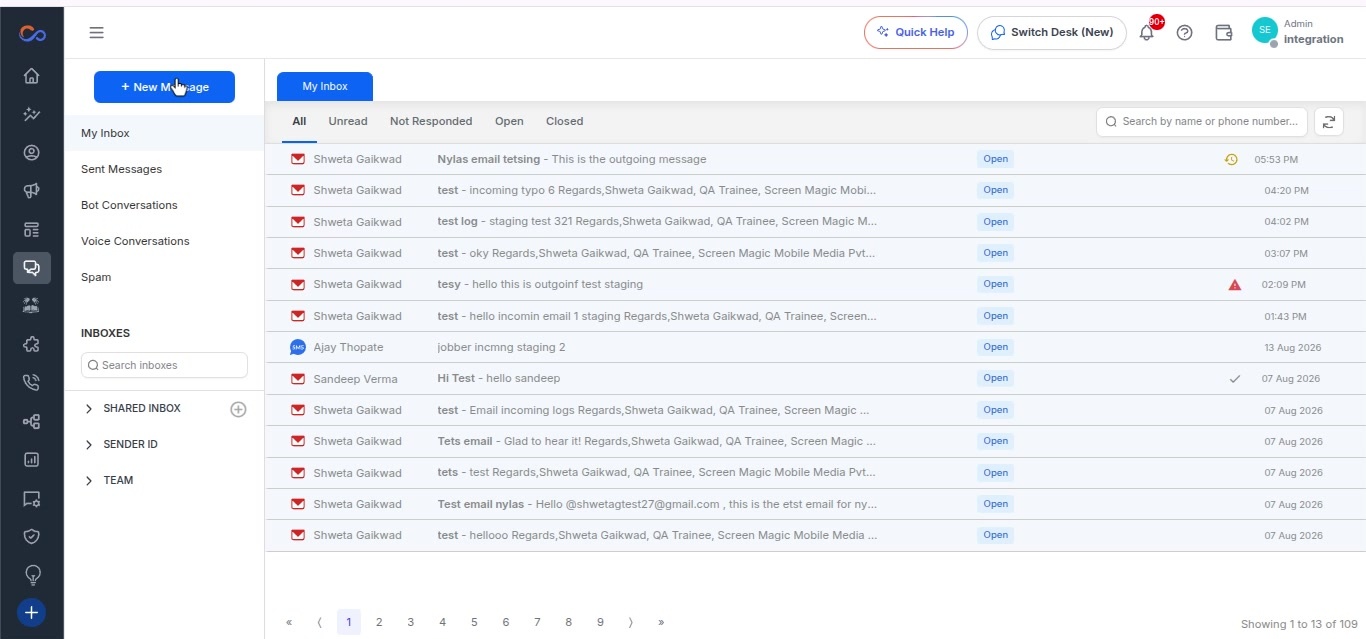Go to page 2 in pagination

click(x=379, y=622)
